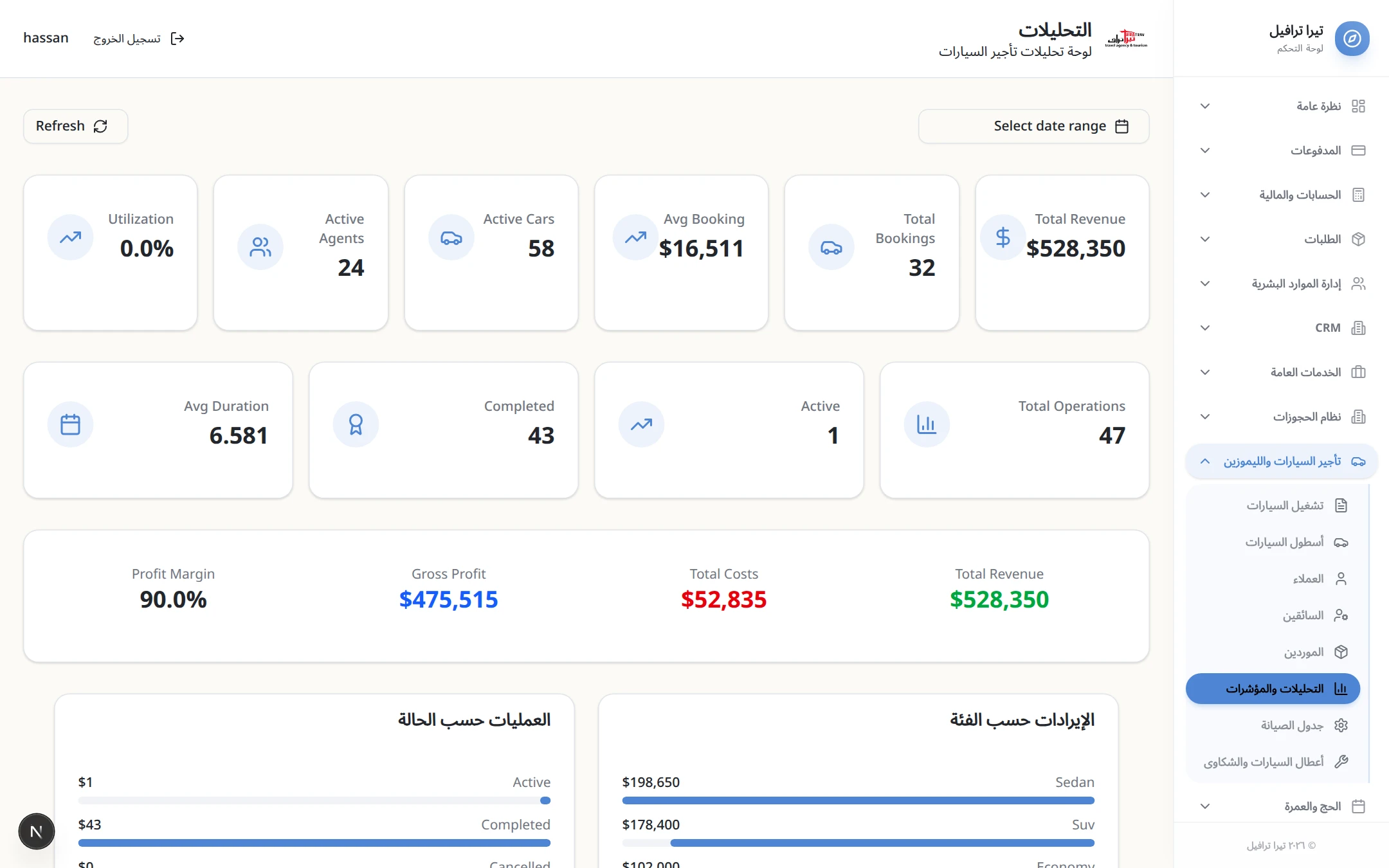The width and height of the screenshot is (1389, 868).
Task: Click the award ribbon icon in Completed card
Action: 356,424
